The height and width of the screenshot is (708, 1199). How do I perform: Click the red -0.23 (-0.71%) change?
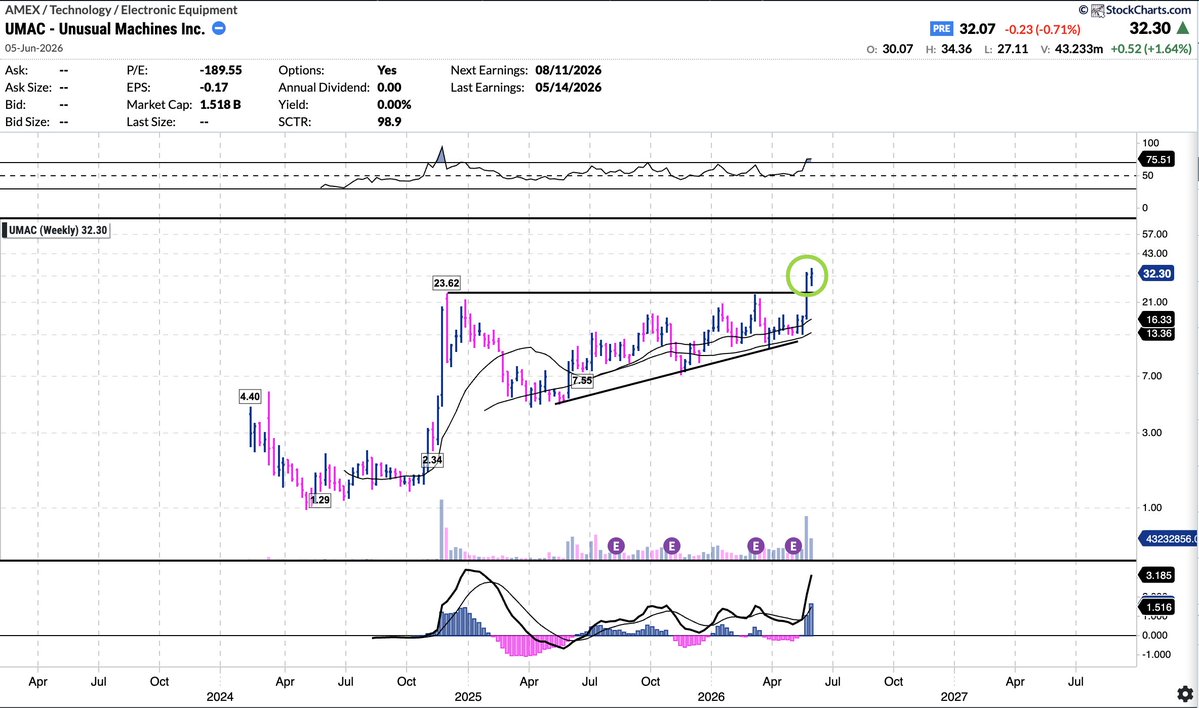pyautogui.click(x=1042, y=29)
